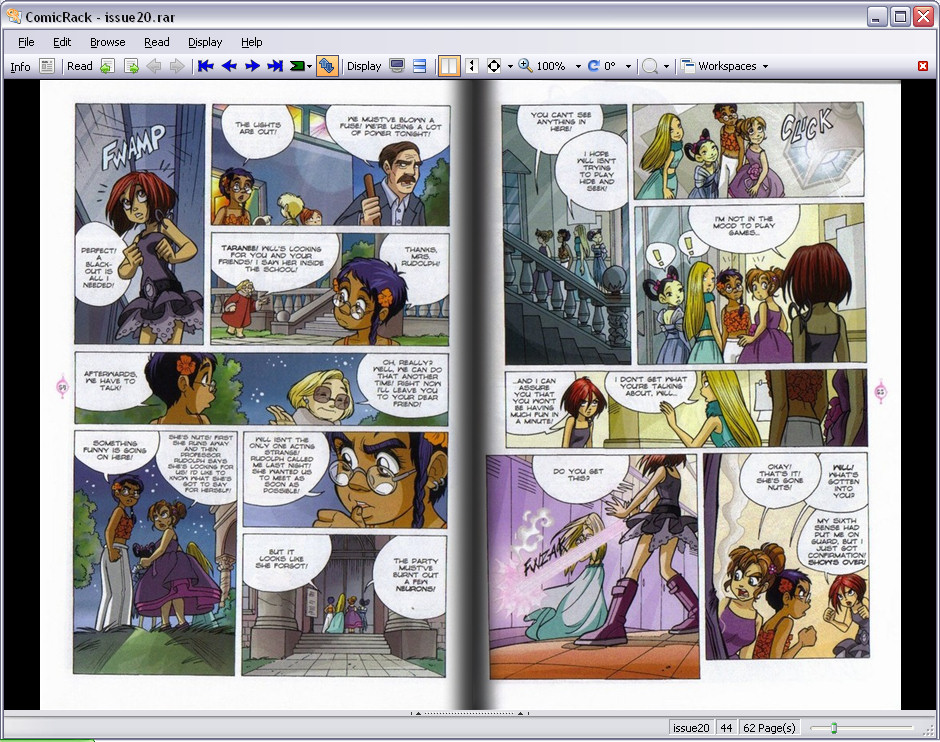Image resolution: width=940 pixels, height=742 pixels.
Task: Minimize the ComicRack window
Action: [x=877, y=17]
